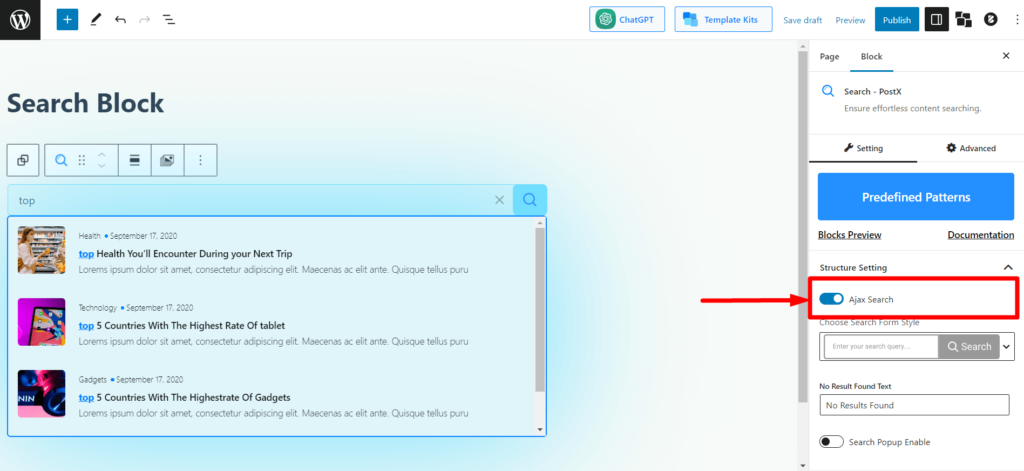
Task: Open the Advanced tab with gear icon
Action: click(x=970, y=148)
